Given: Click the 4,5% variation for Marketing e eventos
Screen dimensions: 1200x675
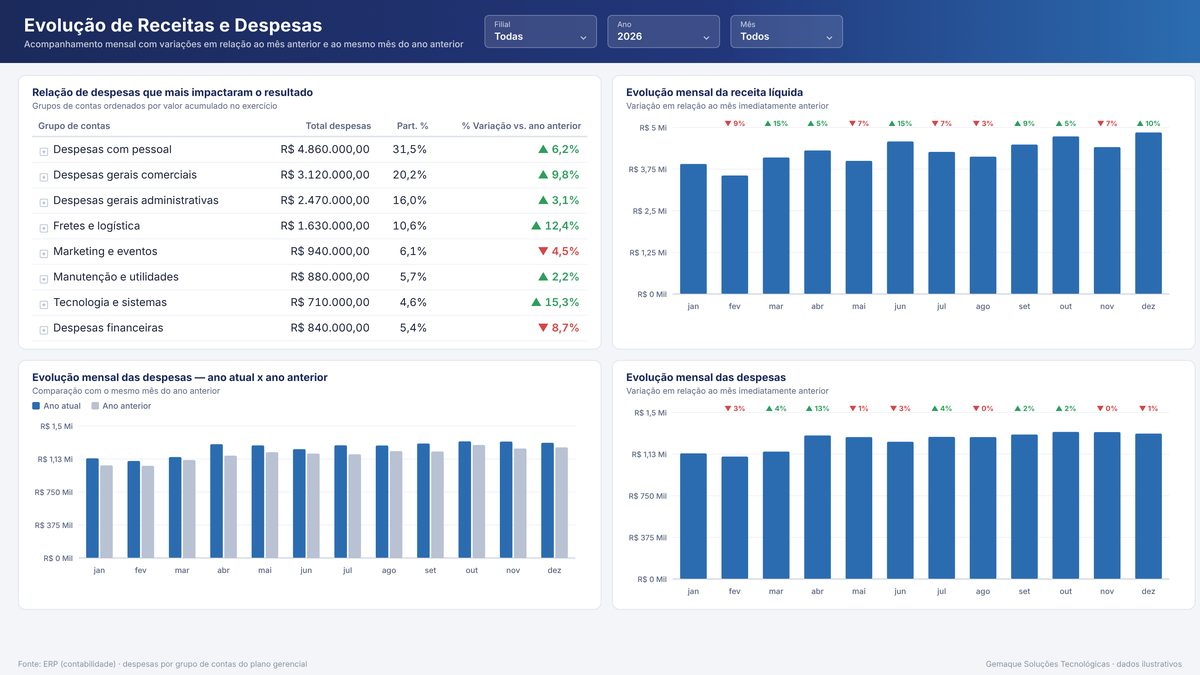Looking at the screenshot, I should click(558, 252).
